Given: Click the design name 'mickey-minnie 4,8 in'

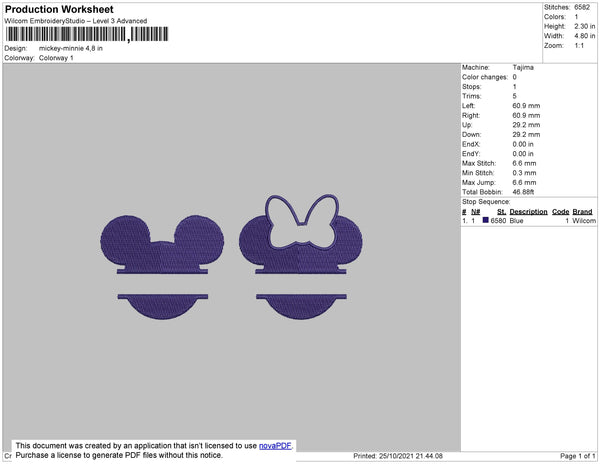Looking at the screenshot, I should click(x=71, y=49).
